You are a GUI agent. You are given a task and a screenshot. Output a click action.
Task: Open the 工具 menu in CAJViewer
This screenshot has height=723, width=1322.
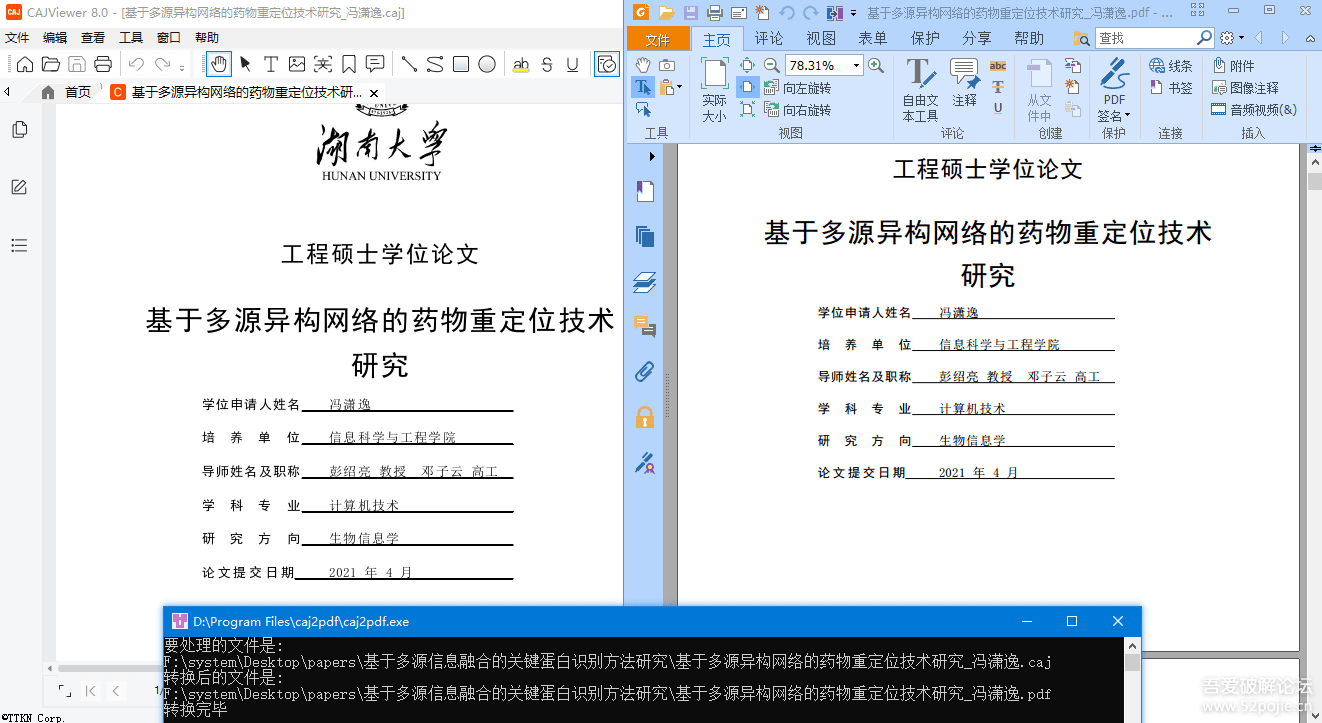133,37
